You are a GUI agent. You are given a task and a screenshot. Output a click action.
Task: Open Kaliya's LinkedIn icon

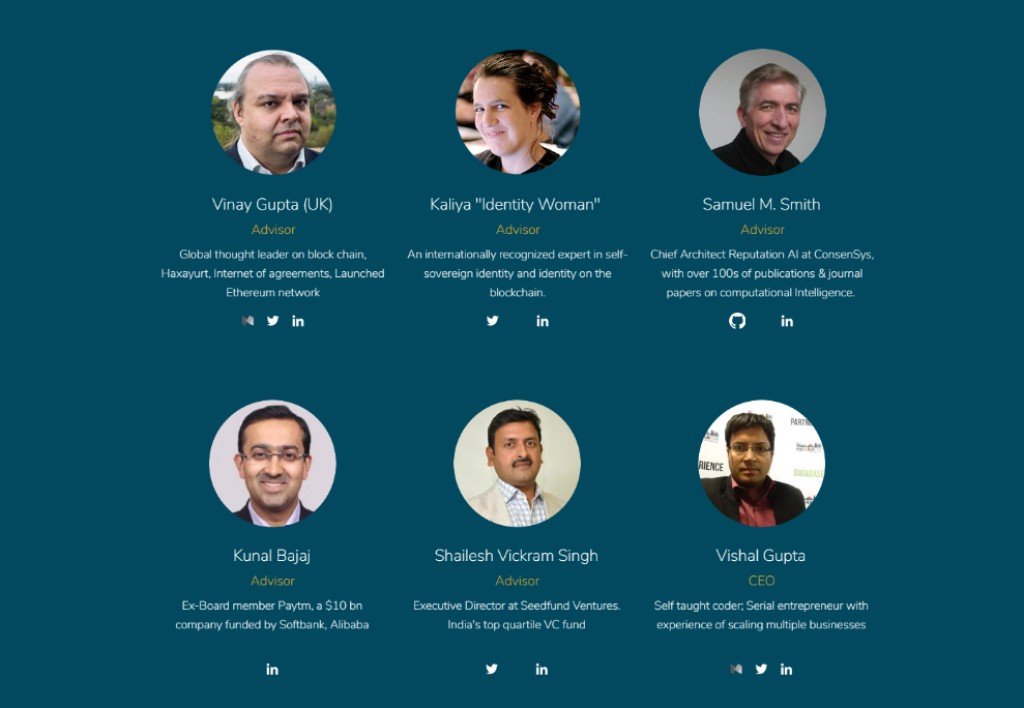(x=543, y=321)
